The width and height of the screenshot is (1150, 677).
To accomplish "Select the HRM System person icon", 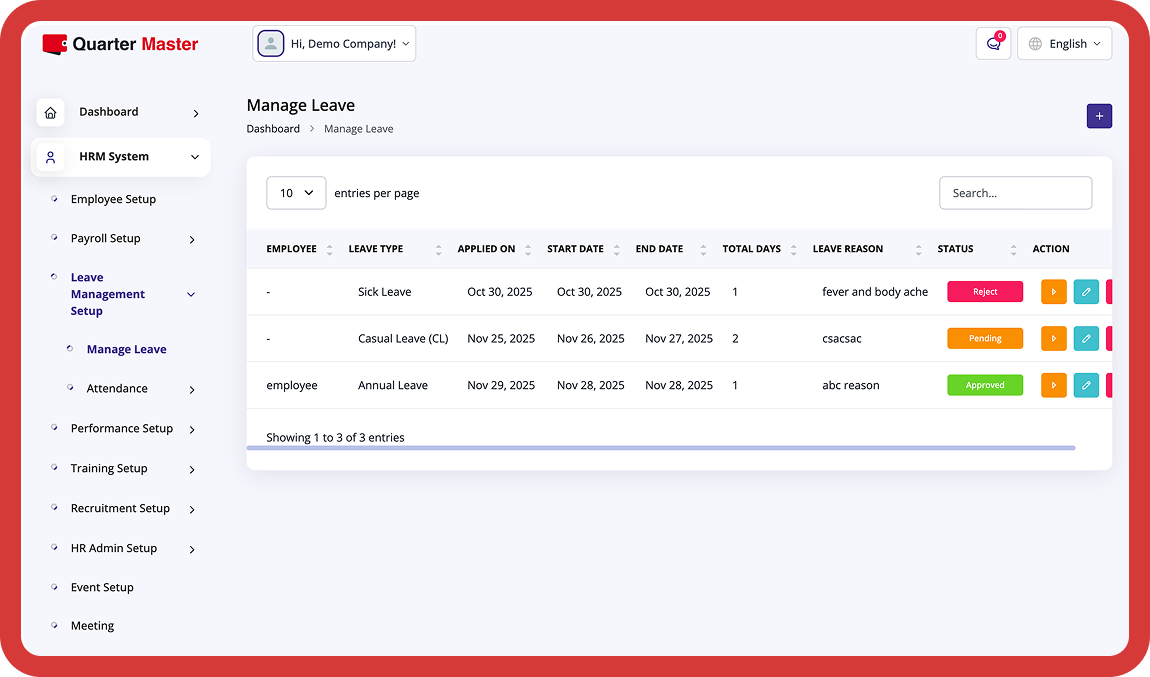I will pyautogui.click(x=50, y=157).
